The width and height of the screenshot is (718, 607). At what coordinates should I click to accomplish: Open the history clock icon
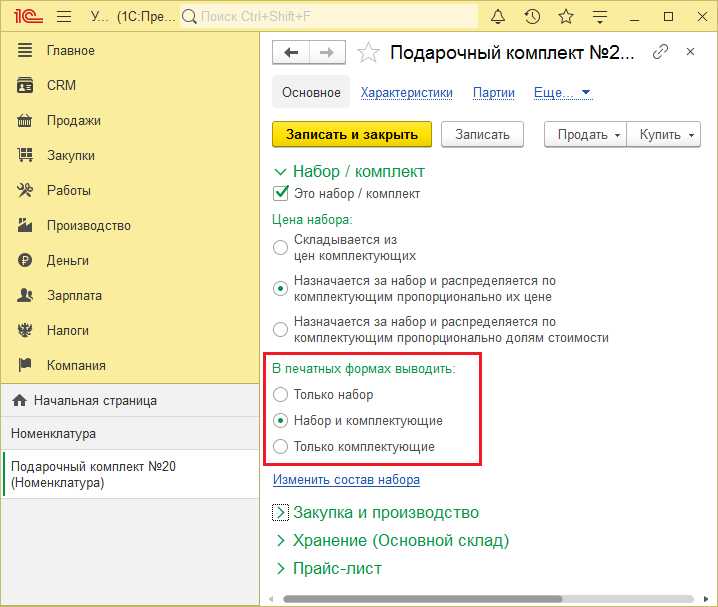coord(532,17)
